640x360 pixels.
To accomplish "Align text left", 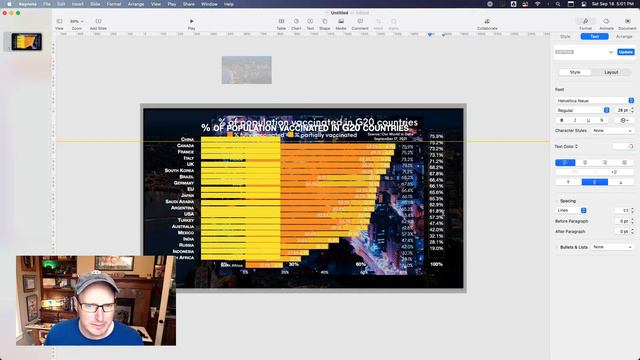I will 565,162.
